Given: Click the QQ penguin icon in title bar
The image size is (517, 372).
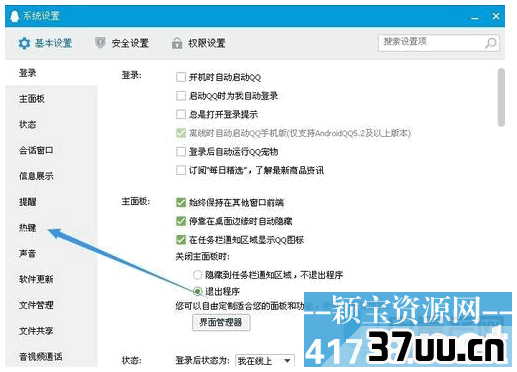Looking at the screenshot, I should (15, 16).
